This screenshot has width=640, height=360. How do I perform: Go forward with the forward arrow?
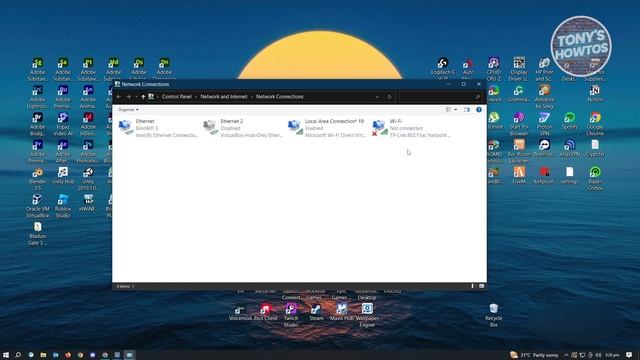pyautogui.click(x=129, y=97)
